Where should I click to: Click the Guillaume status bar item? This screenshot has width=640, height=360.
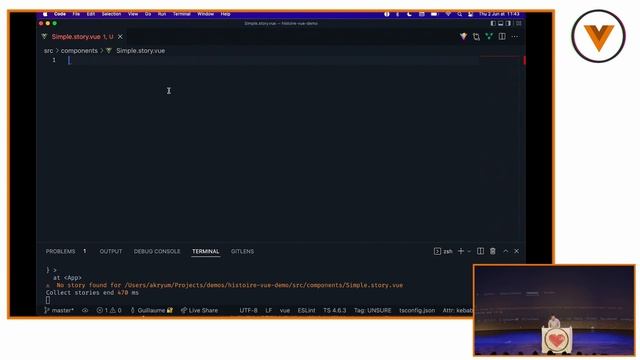pos(151,311)
